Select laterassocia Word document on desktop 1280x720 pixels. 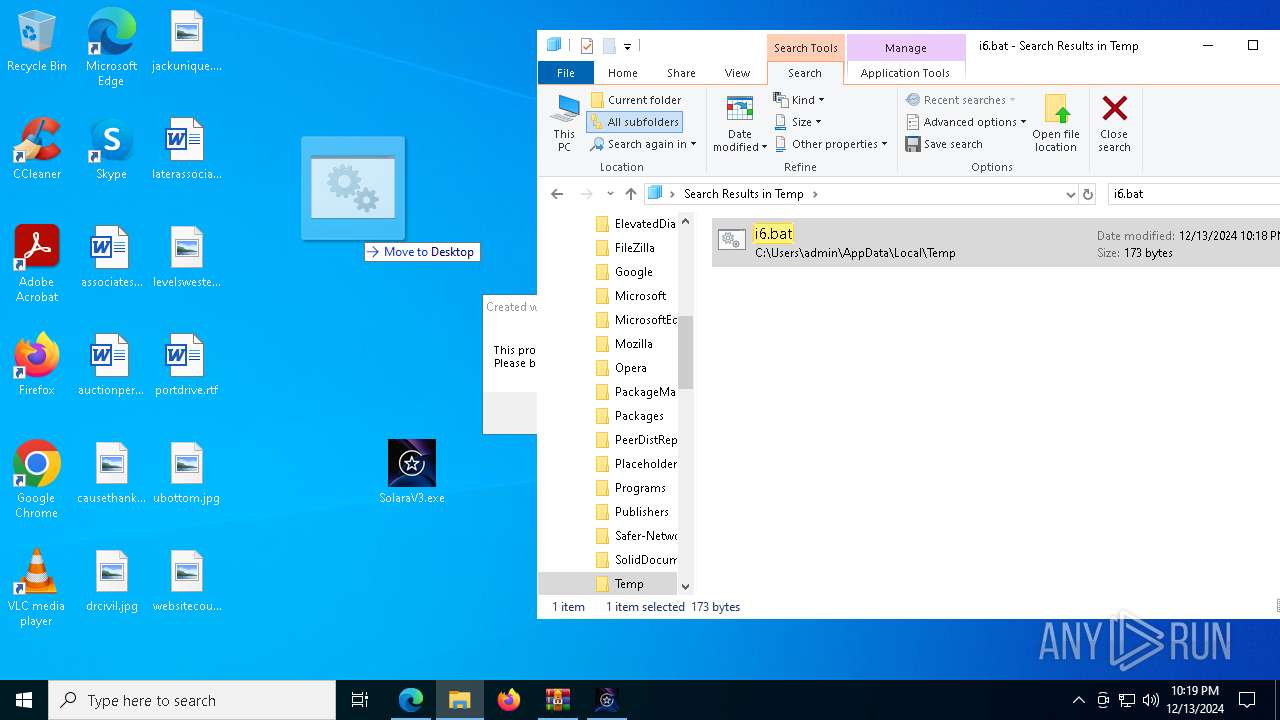(187, 150)
